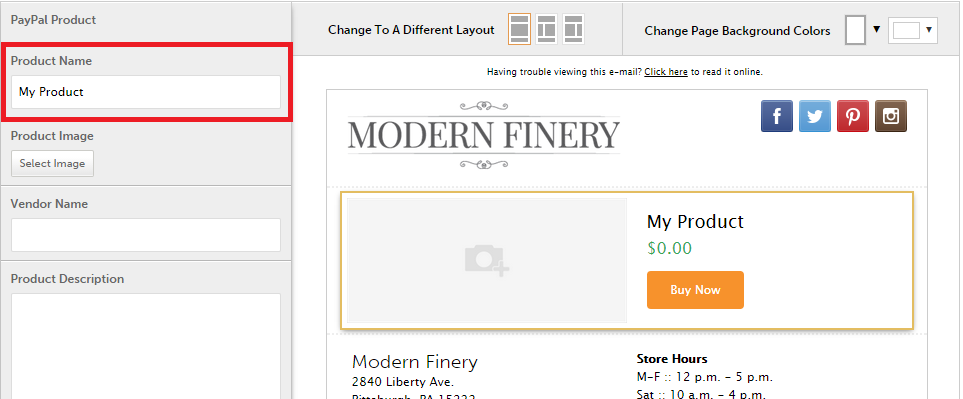Follow the 'Click here' read online link
The width and height of the screenshot is (963, 399).
point(666,72)
